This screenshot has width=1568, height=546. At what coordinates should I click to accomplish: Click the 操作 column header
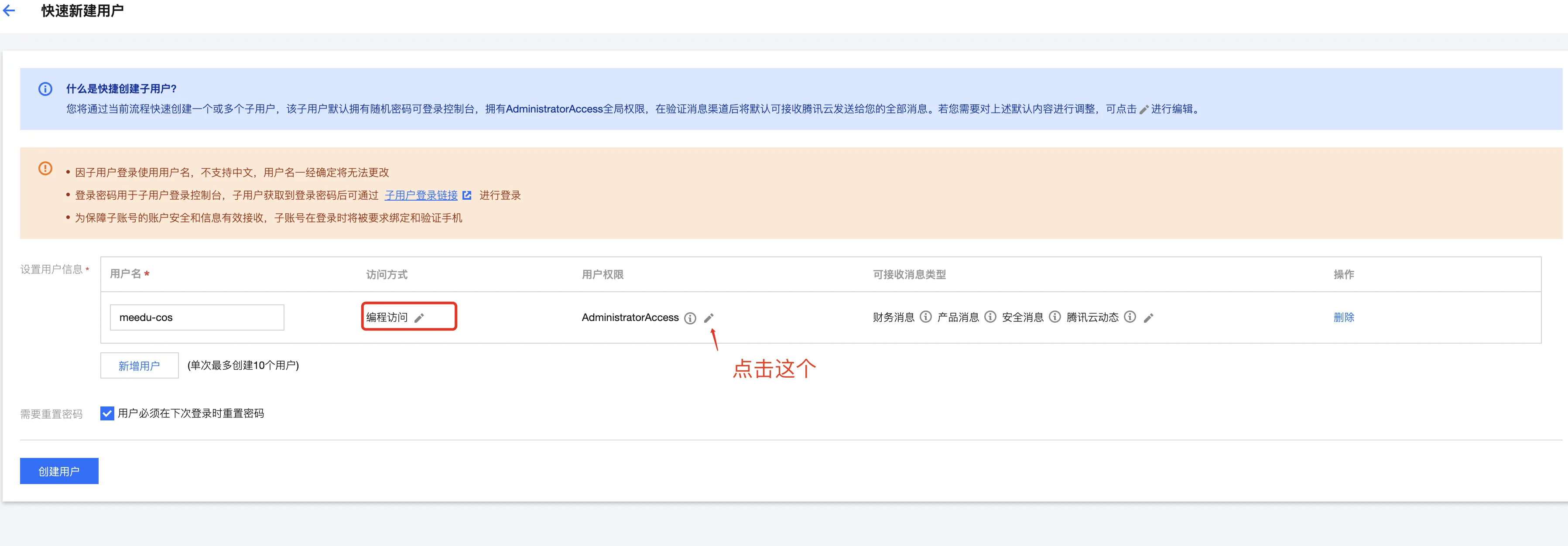[1343, 274]
